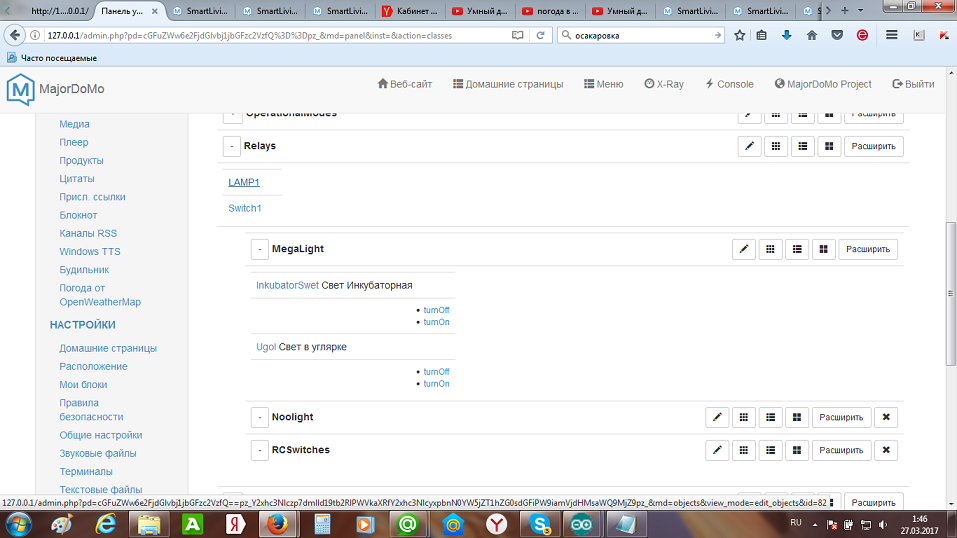Open RCSwitches tiles icon

click(x=796, y=450)
